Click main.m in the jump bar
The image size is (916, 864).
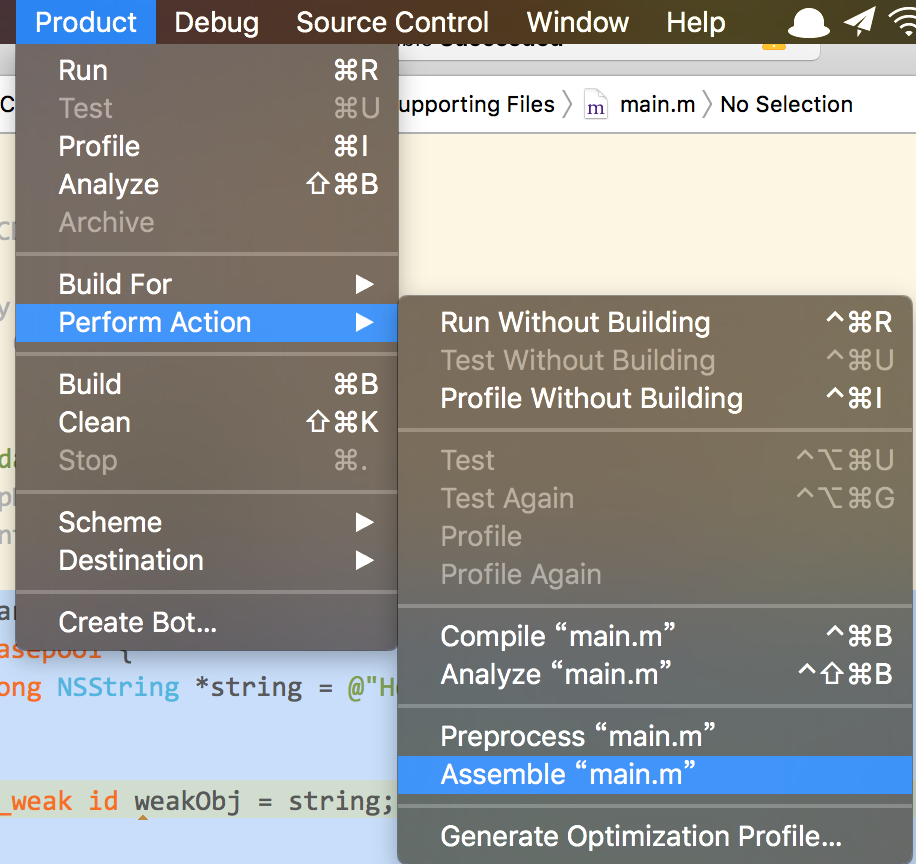657,105
